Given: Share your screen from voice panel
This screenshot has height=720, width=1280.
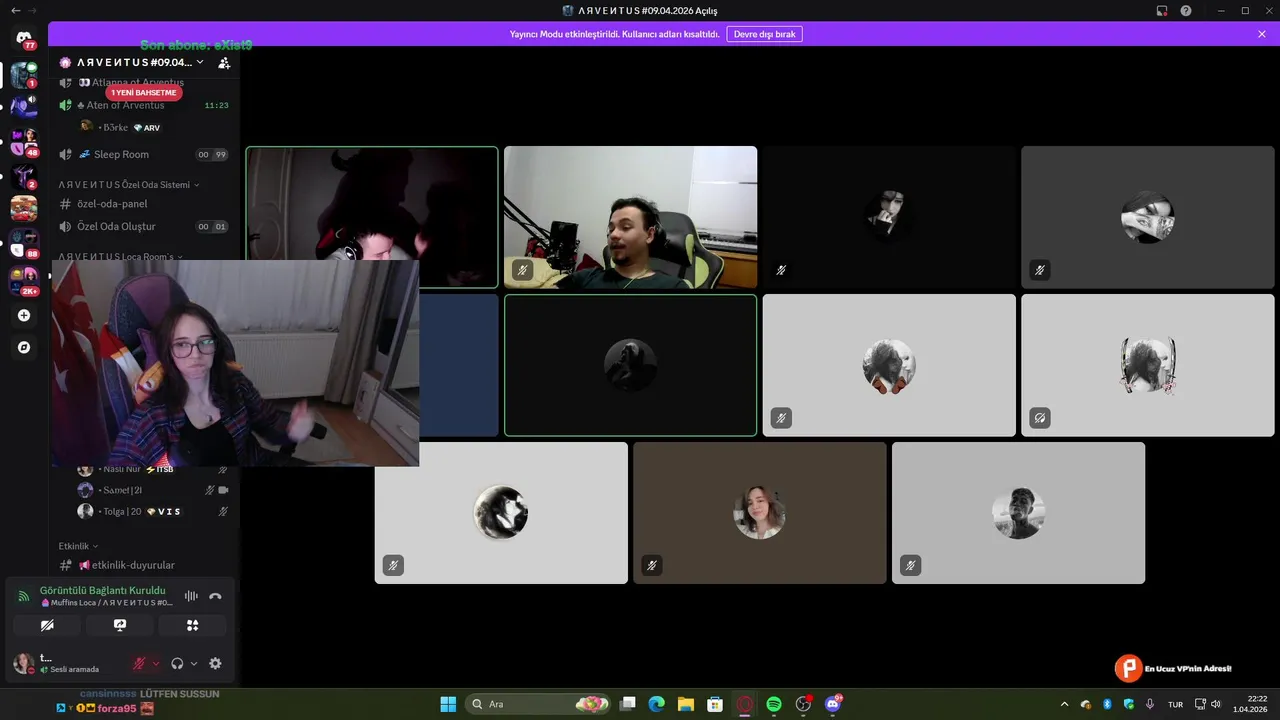Looking at the screenshot, I should [x=120, y=625].
